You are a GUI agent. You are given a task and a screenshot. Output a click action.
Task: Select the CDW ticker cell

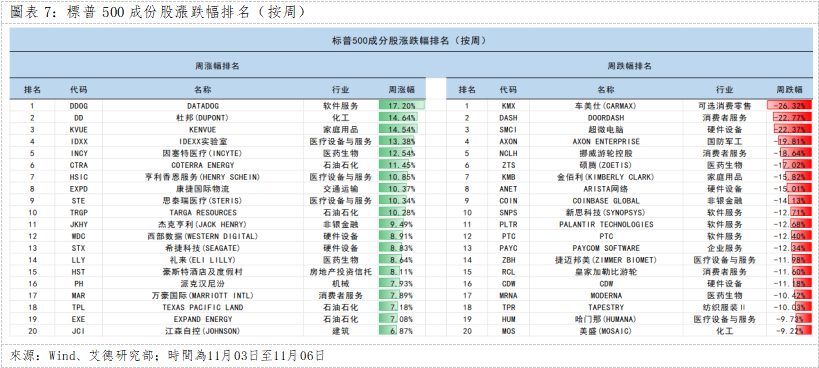point(508,284)
